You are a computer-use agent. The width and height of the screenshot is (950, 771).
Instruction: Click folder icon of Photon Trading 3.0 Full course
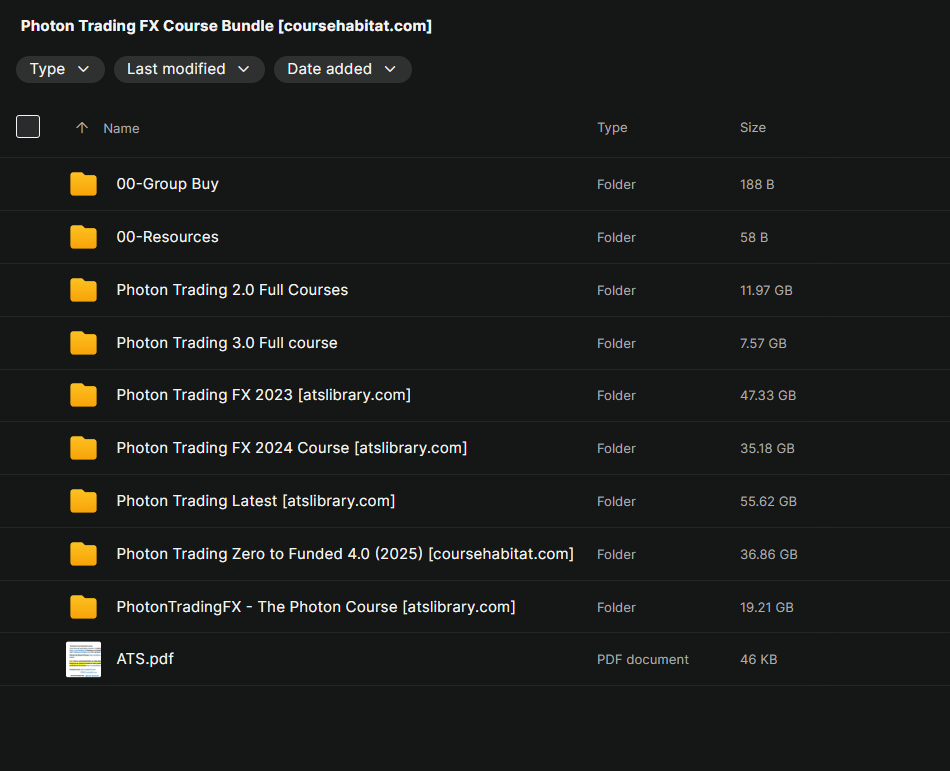click(84, 343)
